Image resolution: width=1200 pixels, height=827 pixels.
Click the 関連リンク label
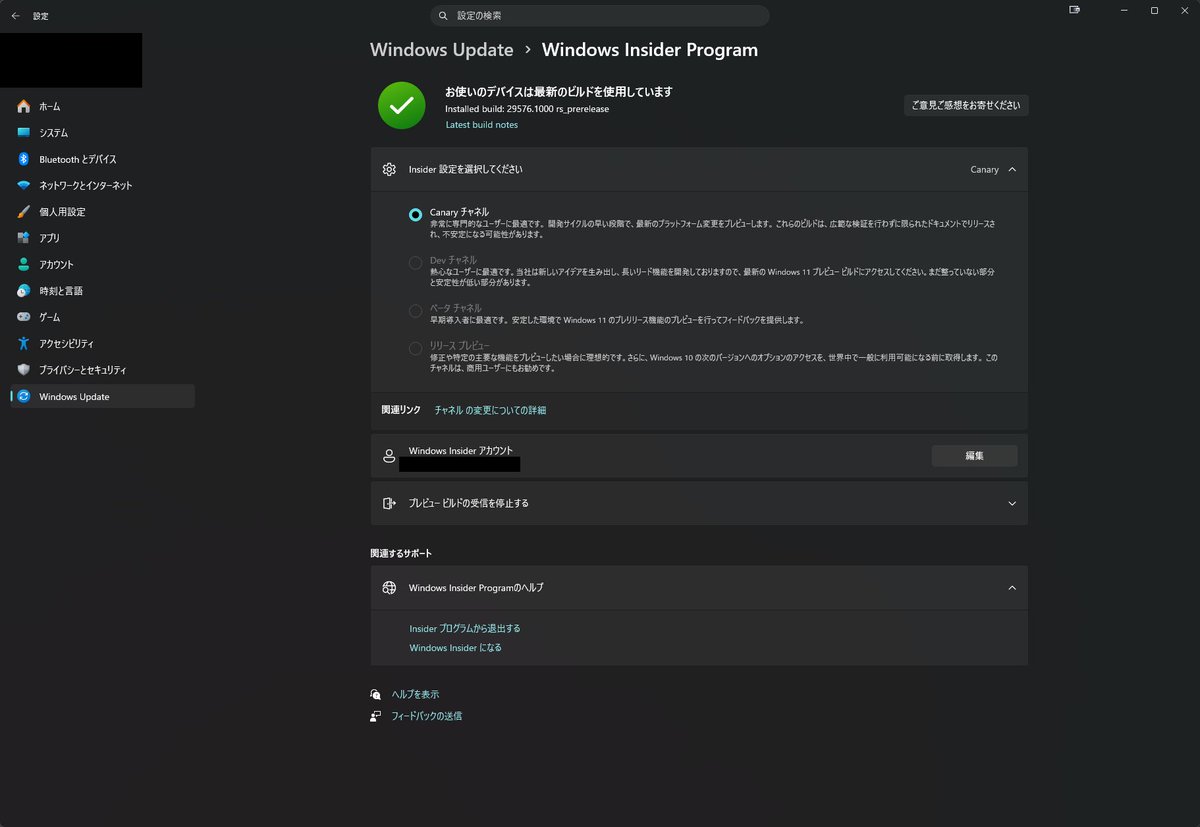pyautogui.click(x=401, y=410)
